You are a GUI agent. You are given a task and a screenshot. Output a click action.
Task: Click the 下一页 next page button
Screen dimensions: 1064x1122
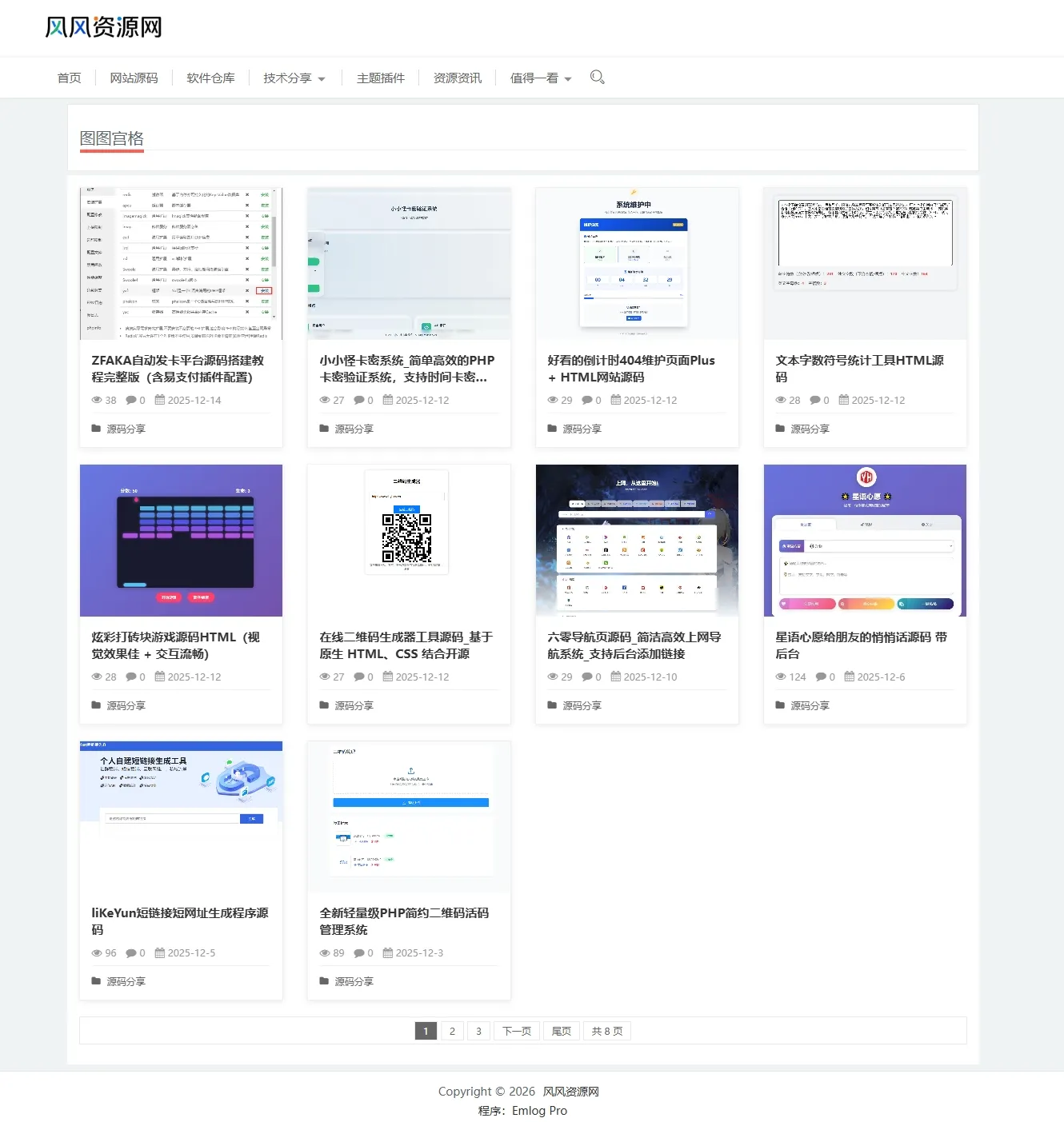coord(517,1031)
